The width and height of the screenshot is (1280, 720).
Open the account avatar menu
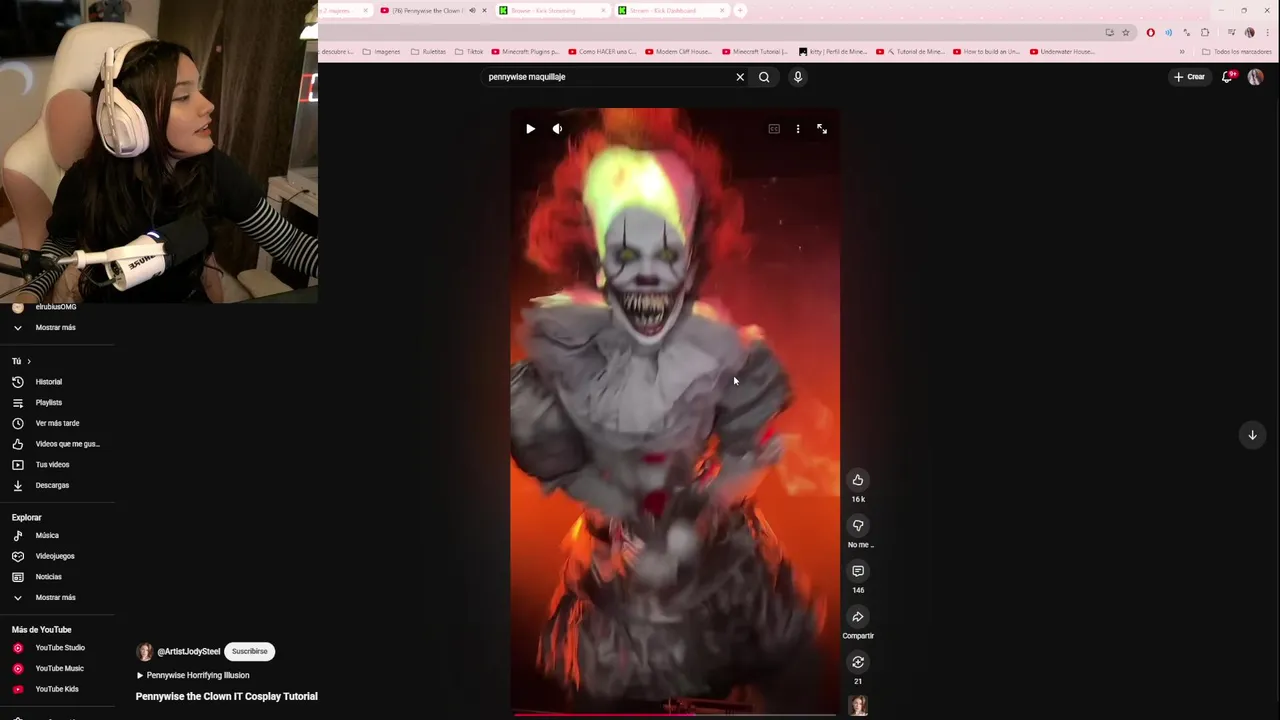1255,77
